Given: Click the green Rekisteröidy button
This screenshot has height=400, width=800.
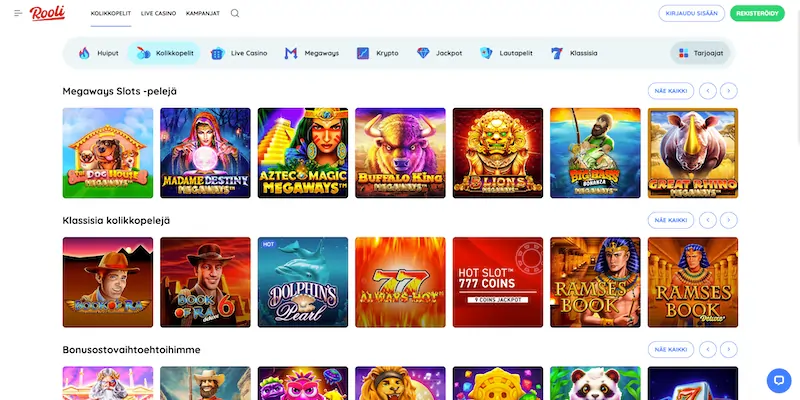Looking at the screenshot, I should click(757, 13).
